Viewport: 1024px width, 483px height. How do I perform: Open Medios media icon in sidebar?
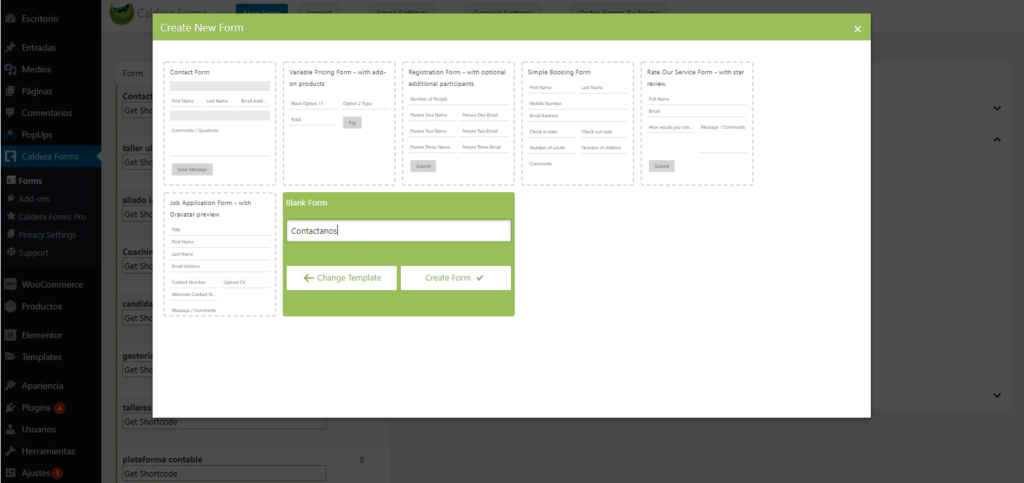click(10, 69)
